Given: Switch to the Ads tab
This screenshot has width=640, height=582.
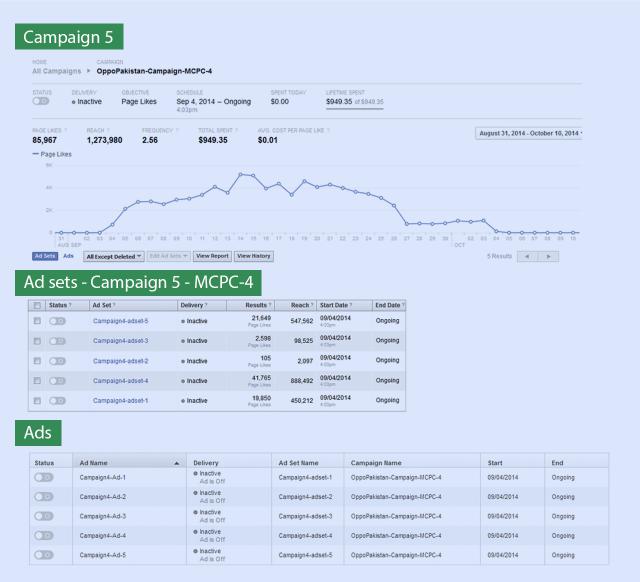Looking at the screenshot, I should (69, 257).
